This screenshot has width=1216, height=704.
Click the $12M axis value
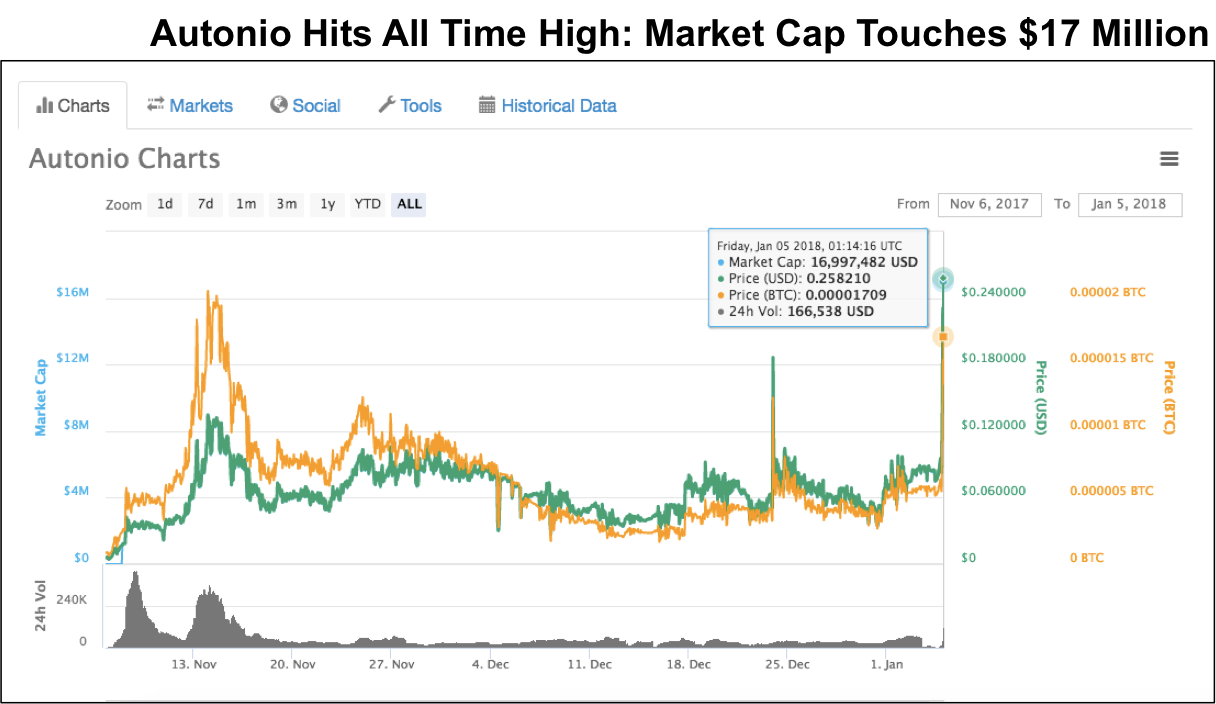73,358
